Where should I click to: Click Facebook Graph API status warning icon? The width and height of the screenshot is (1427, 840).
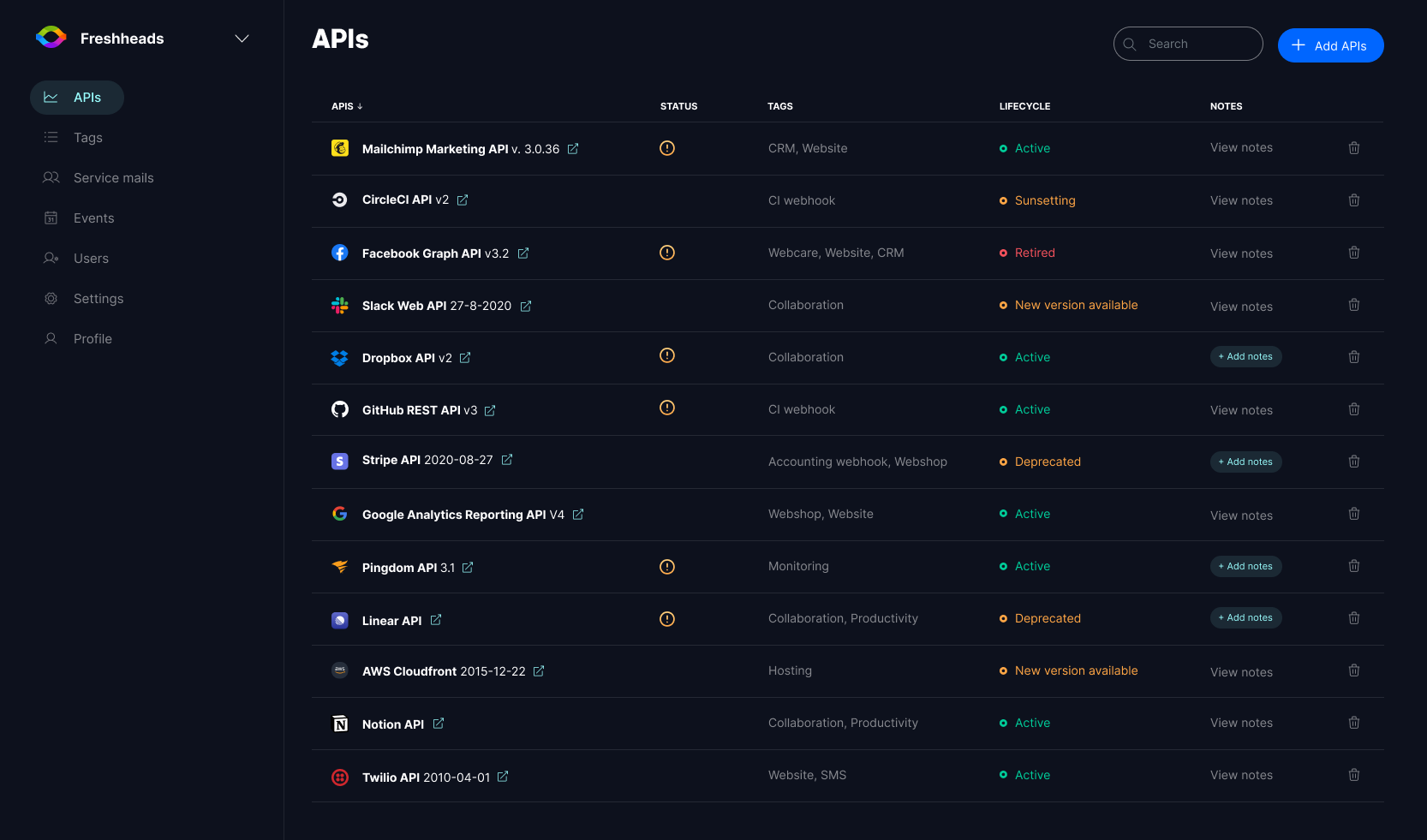pos(667,253)
